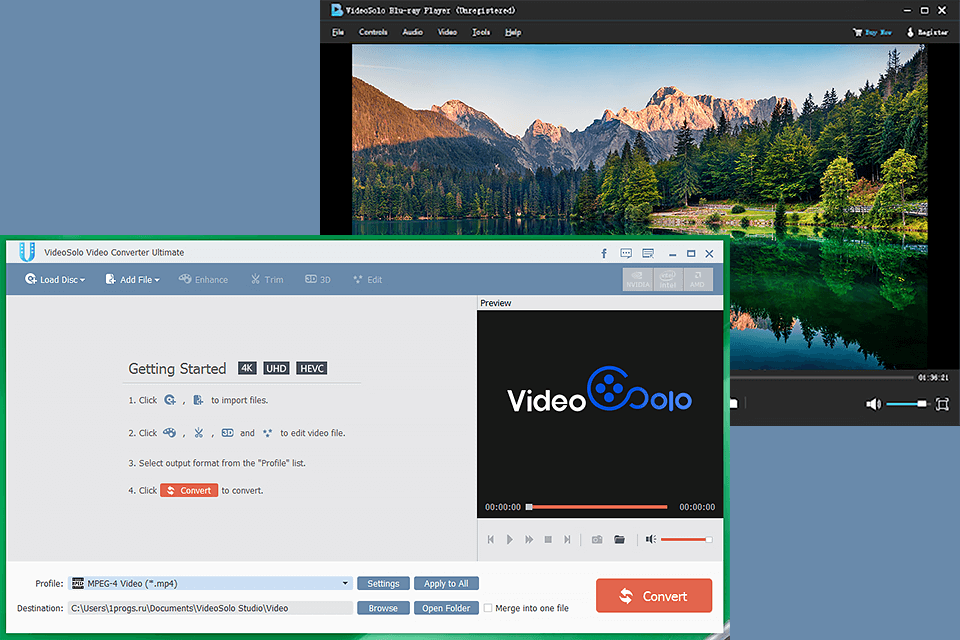Click the Apply to All button
960x640 pixels.
point(446,583)
